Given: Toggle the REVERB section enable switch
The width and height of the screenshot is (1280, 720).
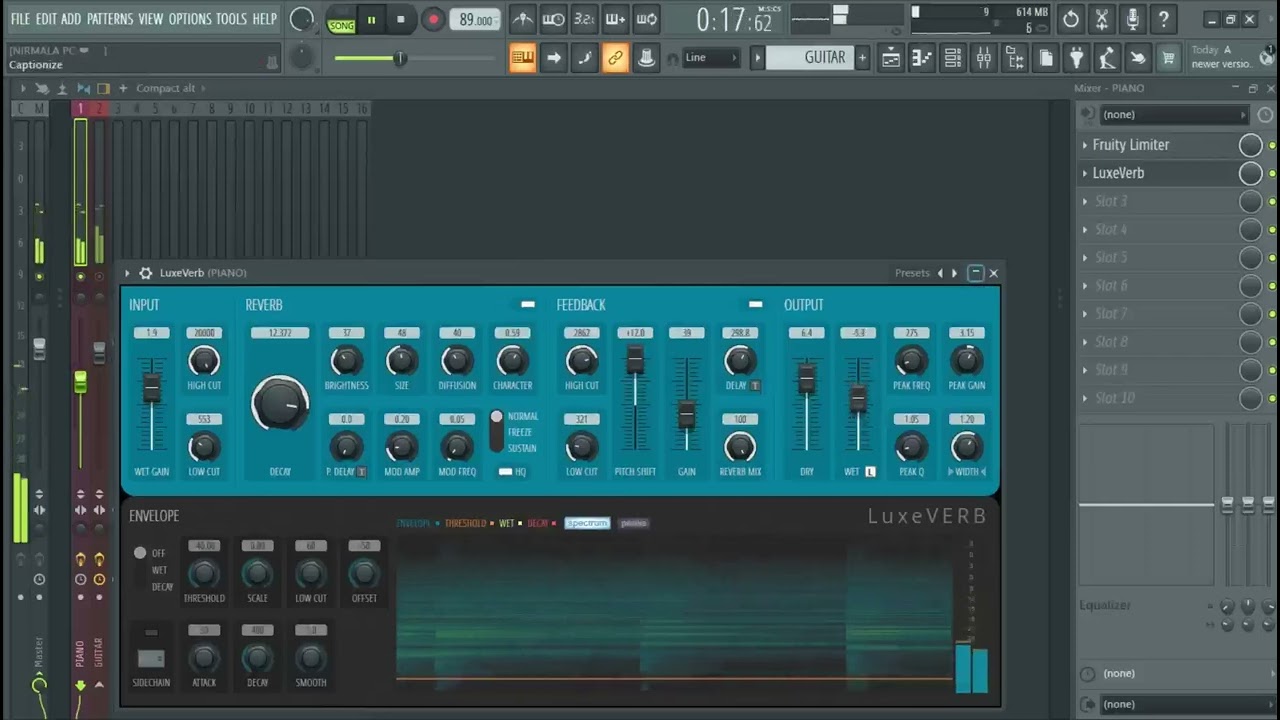Looking at the screenshot, I should pos(528,305).
